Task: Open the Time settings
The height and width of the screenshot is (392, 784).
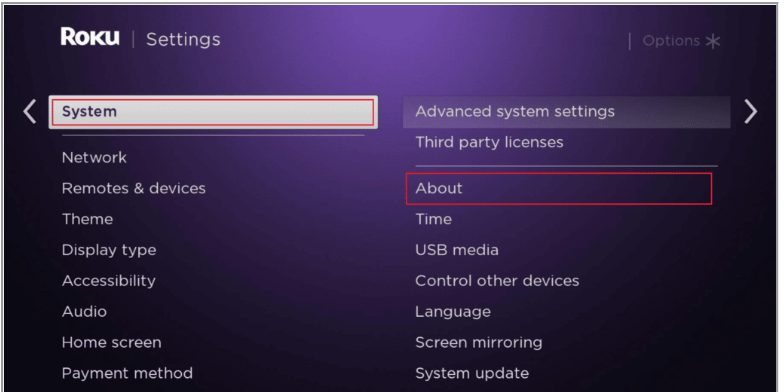Action: tap(433, 219)
